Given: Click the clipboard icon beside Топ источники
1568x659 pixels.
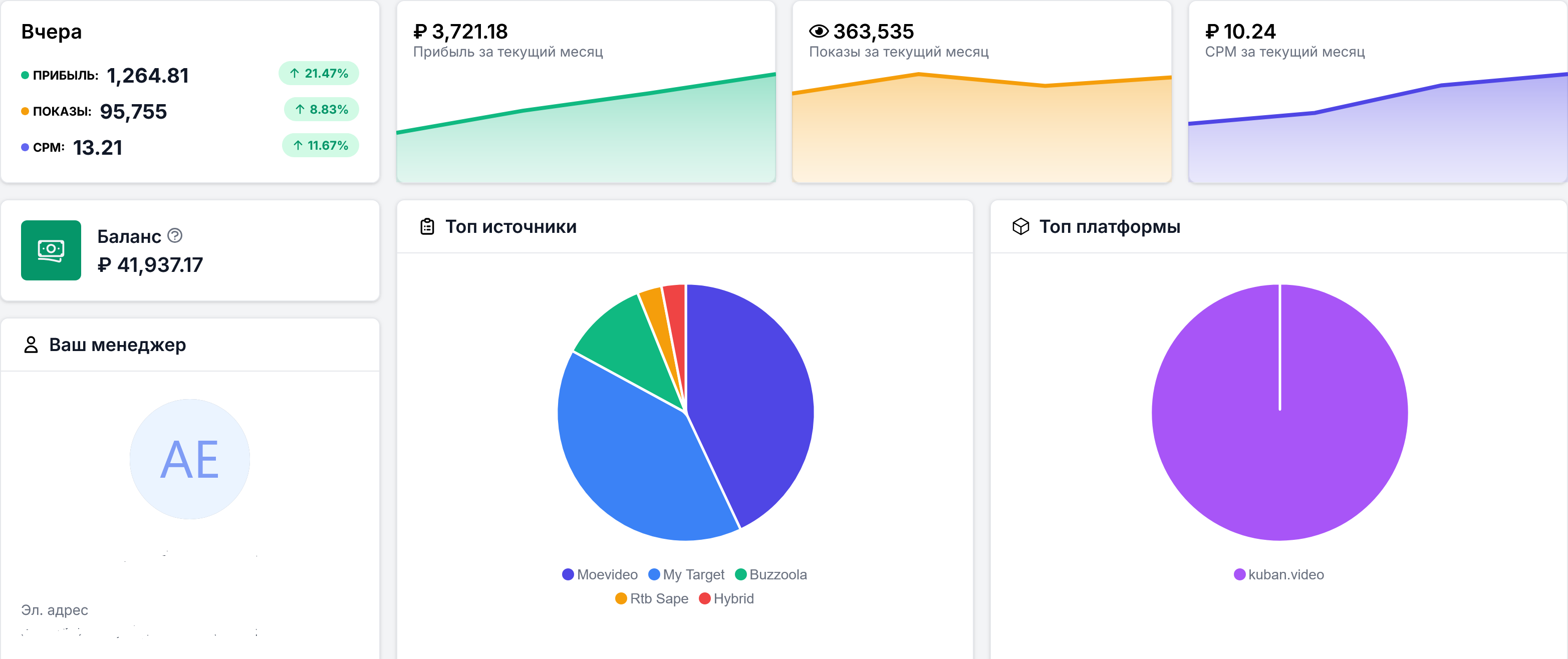Looking at the screenshot, I should 427,226.
